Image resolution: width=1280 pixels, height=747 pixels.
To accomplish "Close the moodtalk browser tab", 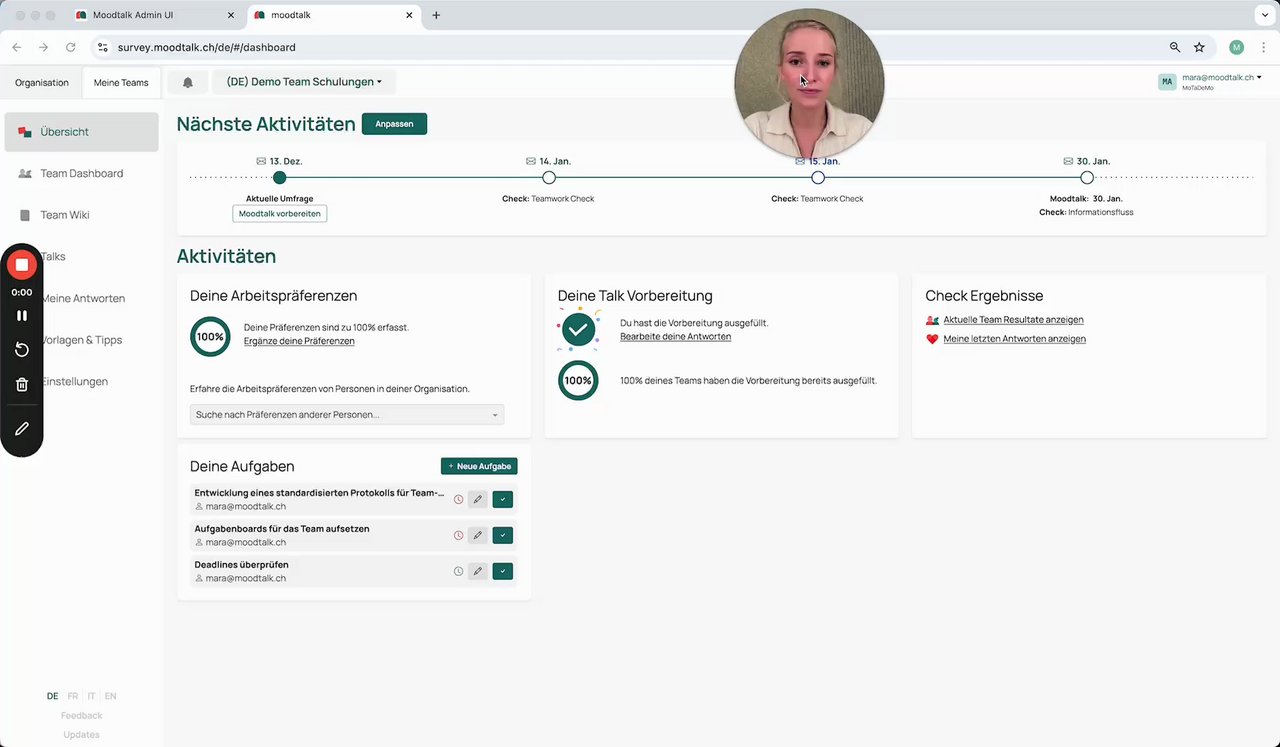I will 409,15.
